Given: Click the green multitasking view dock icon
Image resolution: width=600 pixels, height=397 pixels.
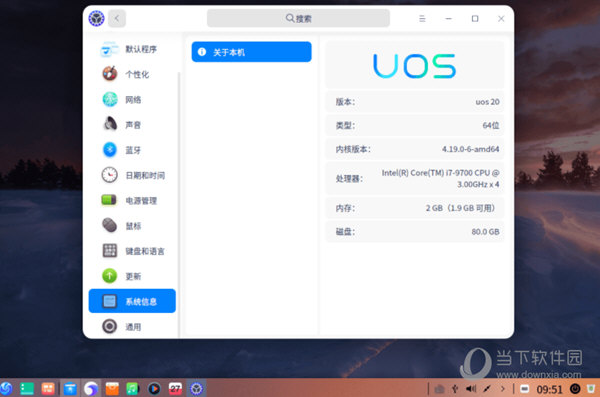Looking at the screenshot, I should [27, 389].
